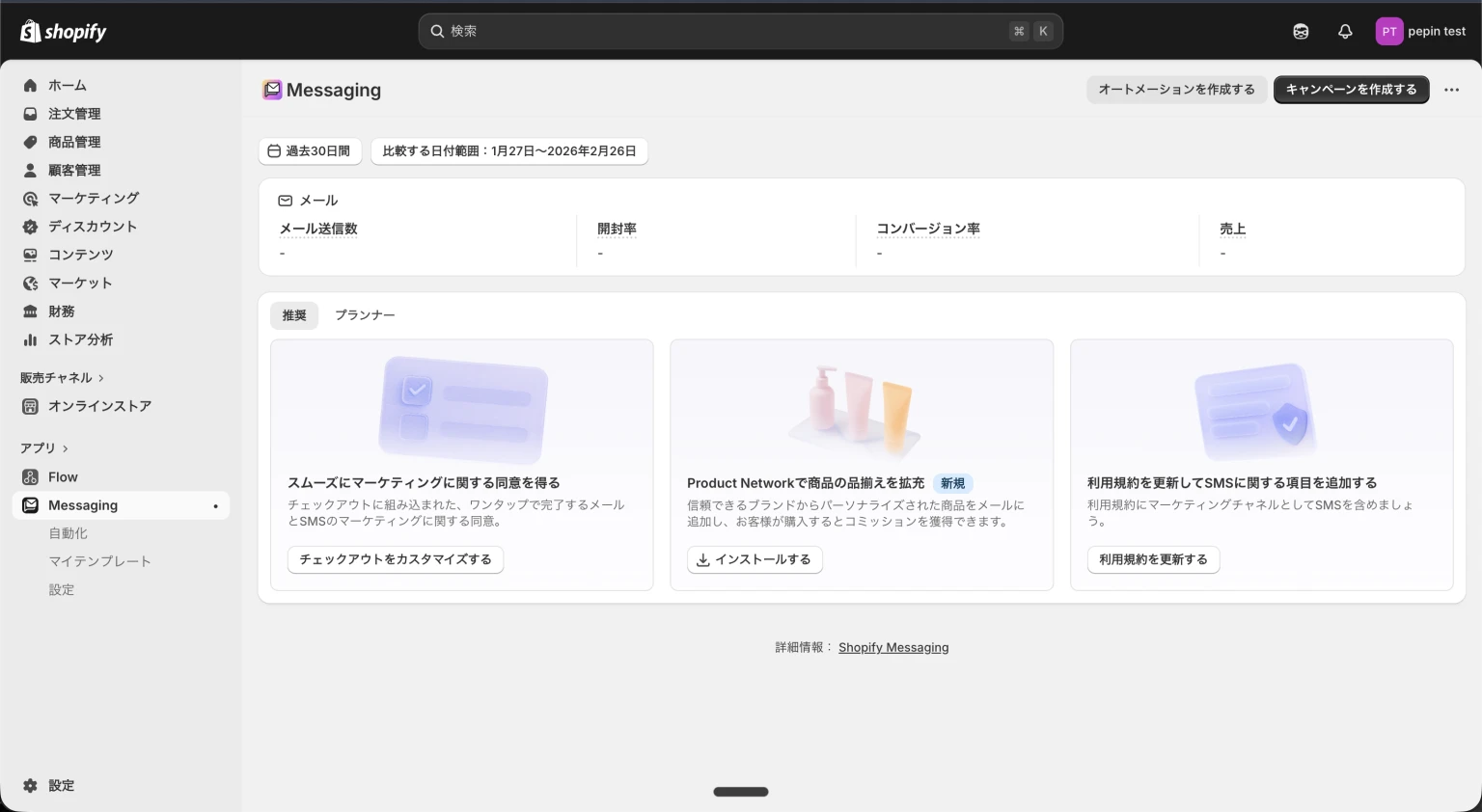Click the notification bell icon
The height and width of the screenshot is (812, 1482).
click(x=1344, y=31)
